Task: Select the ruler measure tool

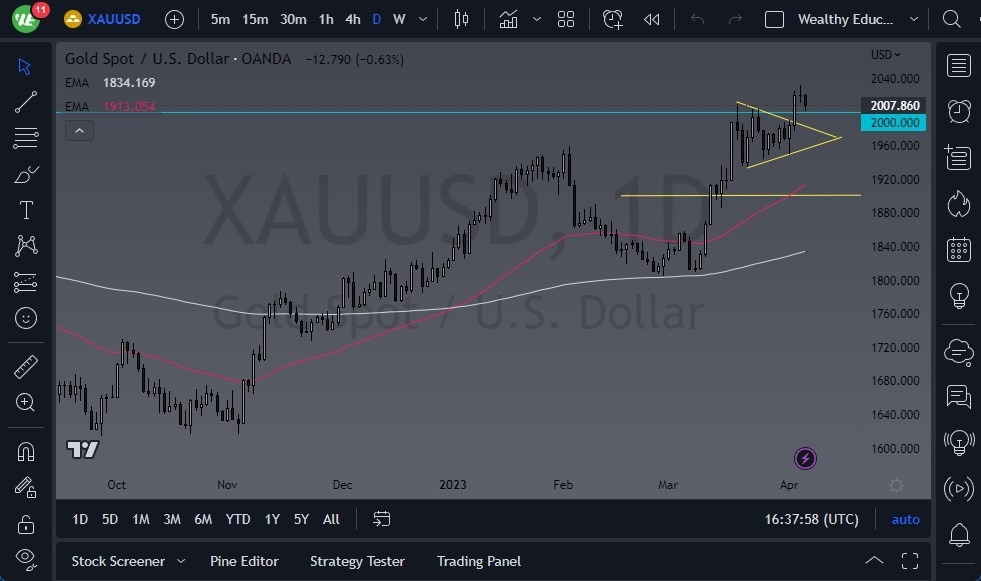Action: tap(26, 367)
